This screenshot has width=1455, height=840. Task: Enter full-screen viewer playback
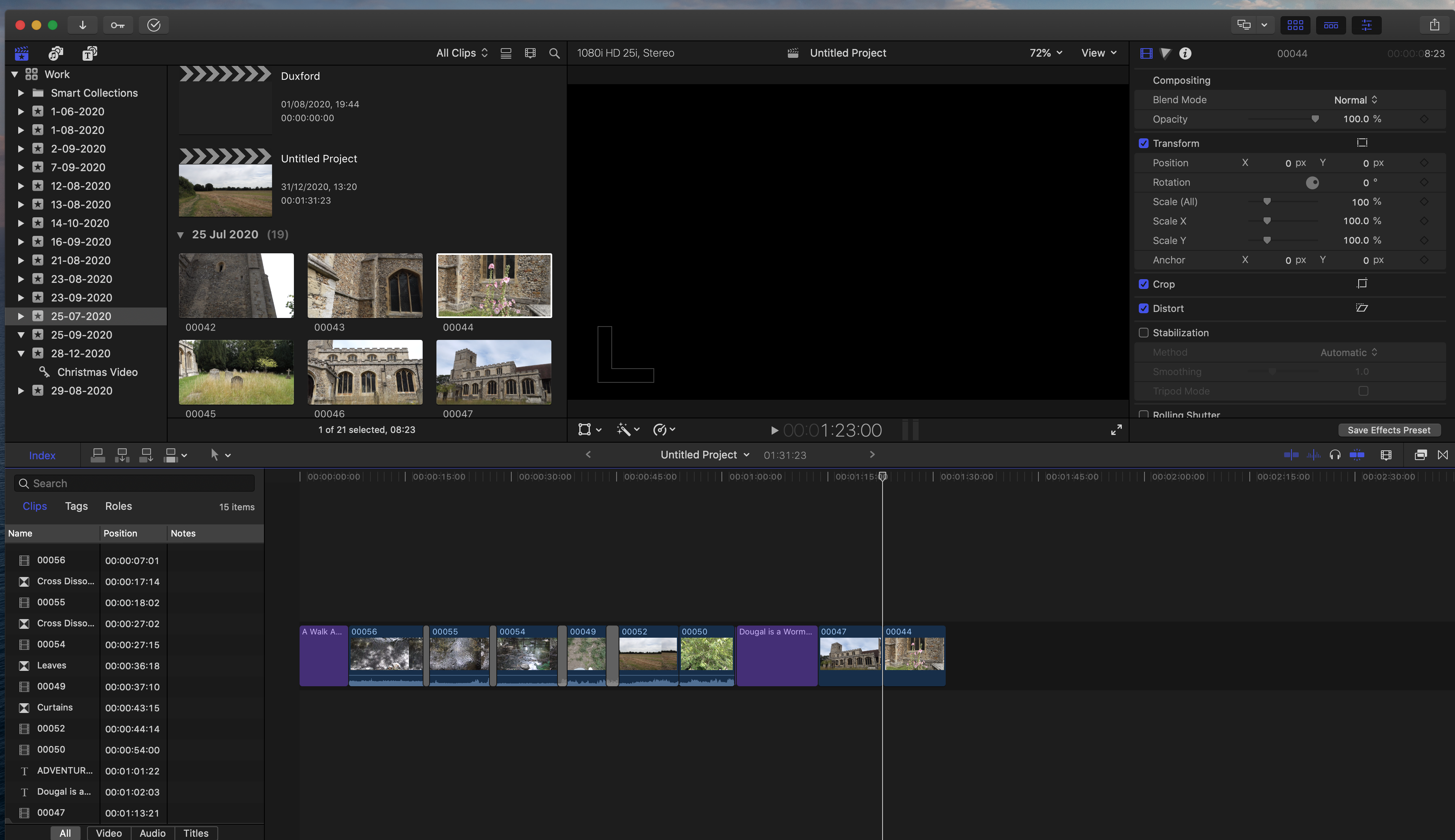pyautogui.click(x=1116, y=430)
